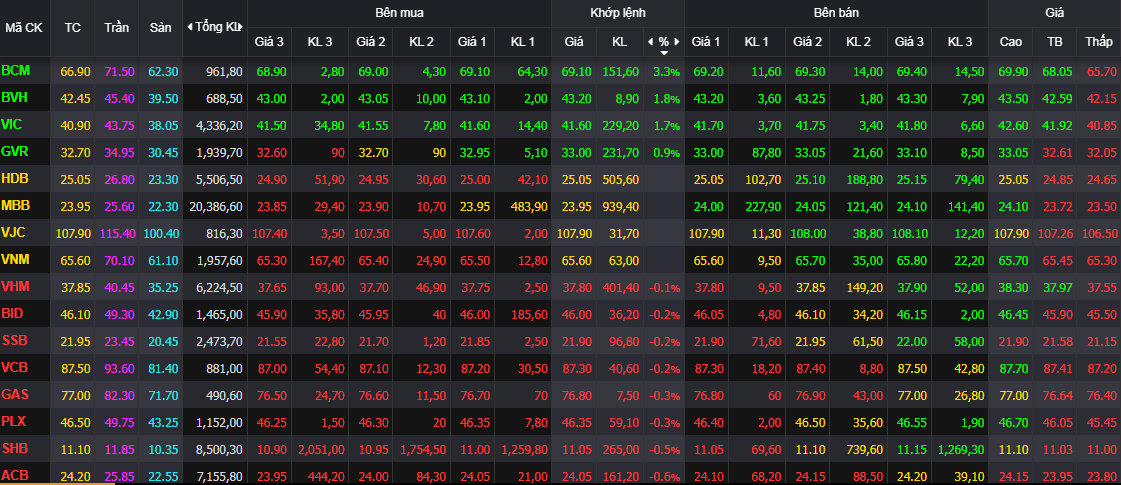Click the Bên mua group header
The width and height of the screenshot is (1121, 485).
[x=399, y=12]
